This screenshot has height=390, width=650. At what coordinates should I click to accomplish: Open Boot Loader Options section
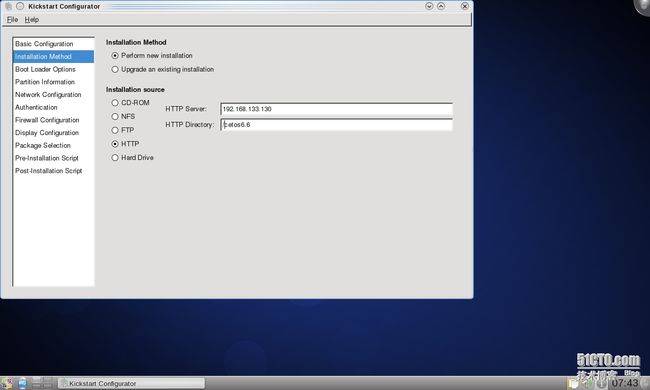[53, 69]
